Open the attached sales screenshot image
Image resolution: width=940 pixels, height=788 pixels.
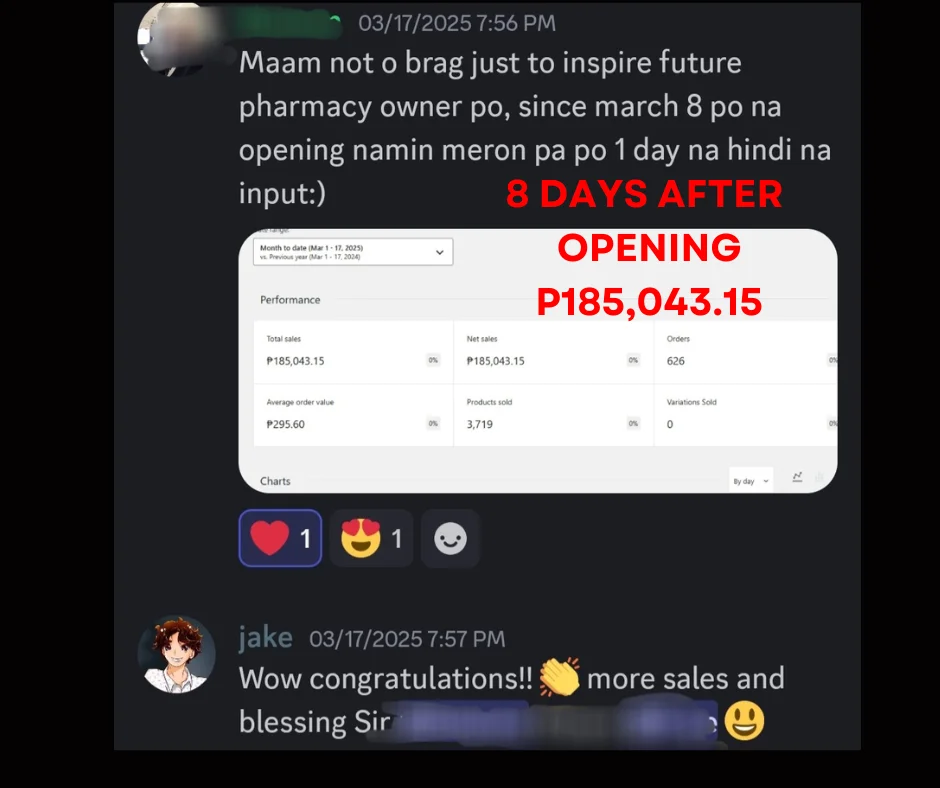[x=538, y=361]
